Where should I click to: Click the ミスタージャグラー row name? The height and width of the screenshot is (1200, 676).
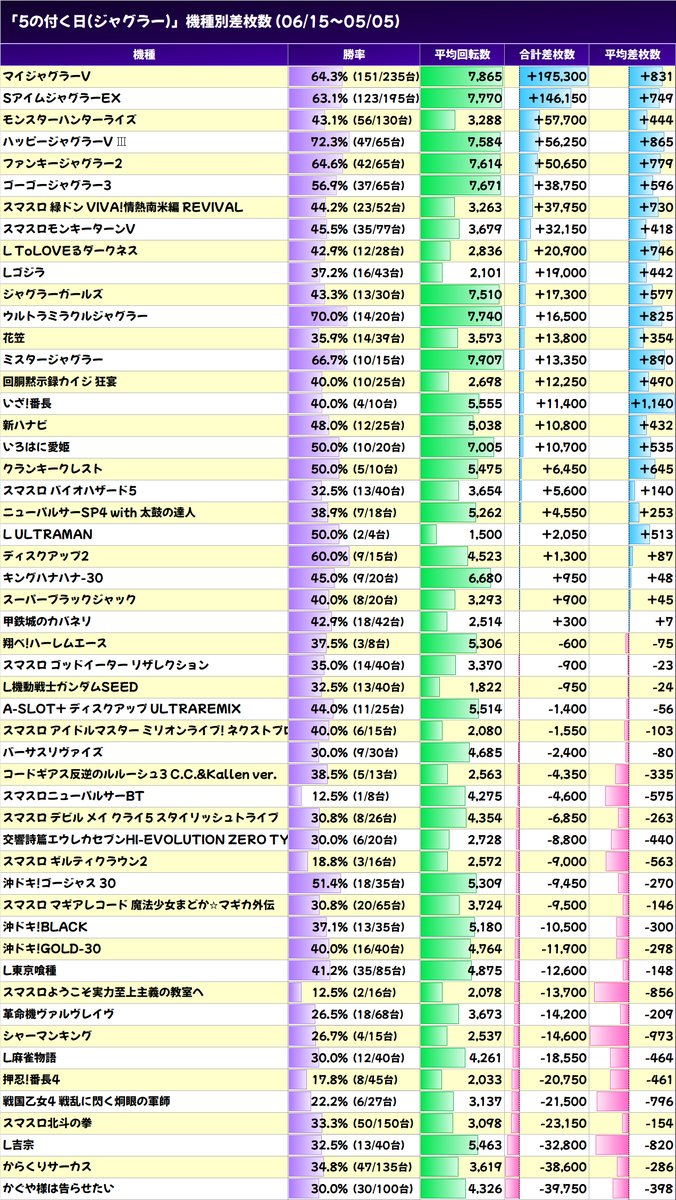click(53, 360)
